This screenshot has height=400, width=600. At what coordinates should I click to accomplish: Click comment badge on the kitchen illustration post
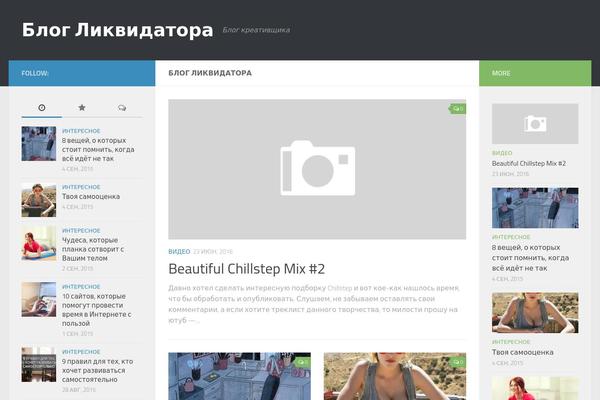[x=302, y=362]
